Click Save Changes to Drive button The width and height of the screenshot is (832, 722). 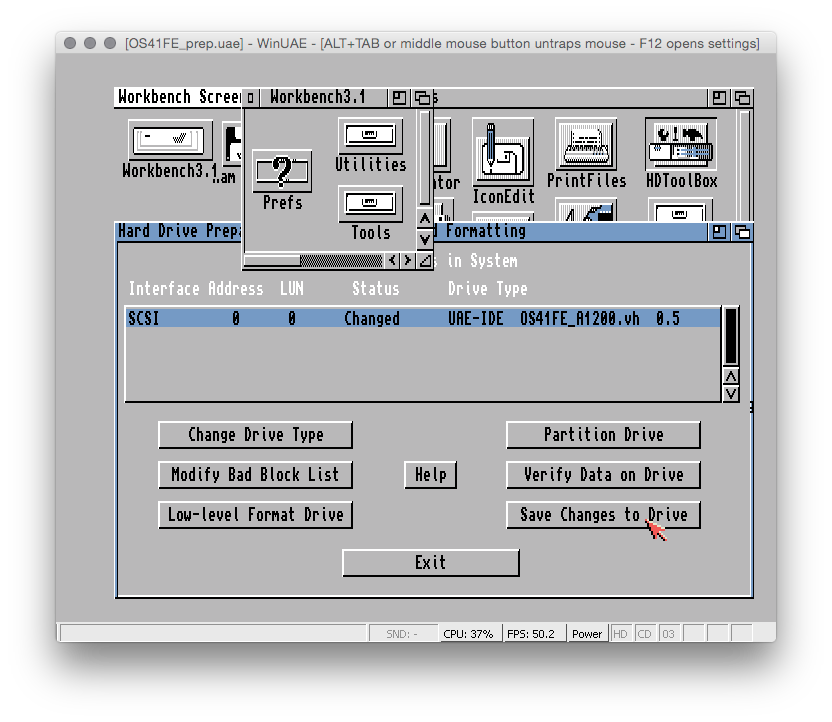tap(603, 515)
